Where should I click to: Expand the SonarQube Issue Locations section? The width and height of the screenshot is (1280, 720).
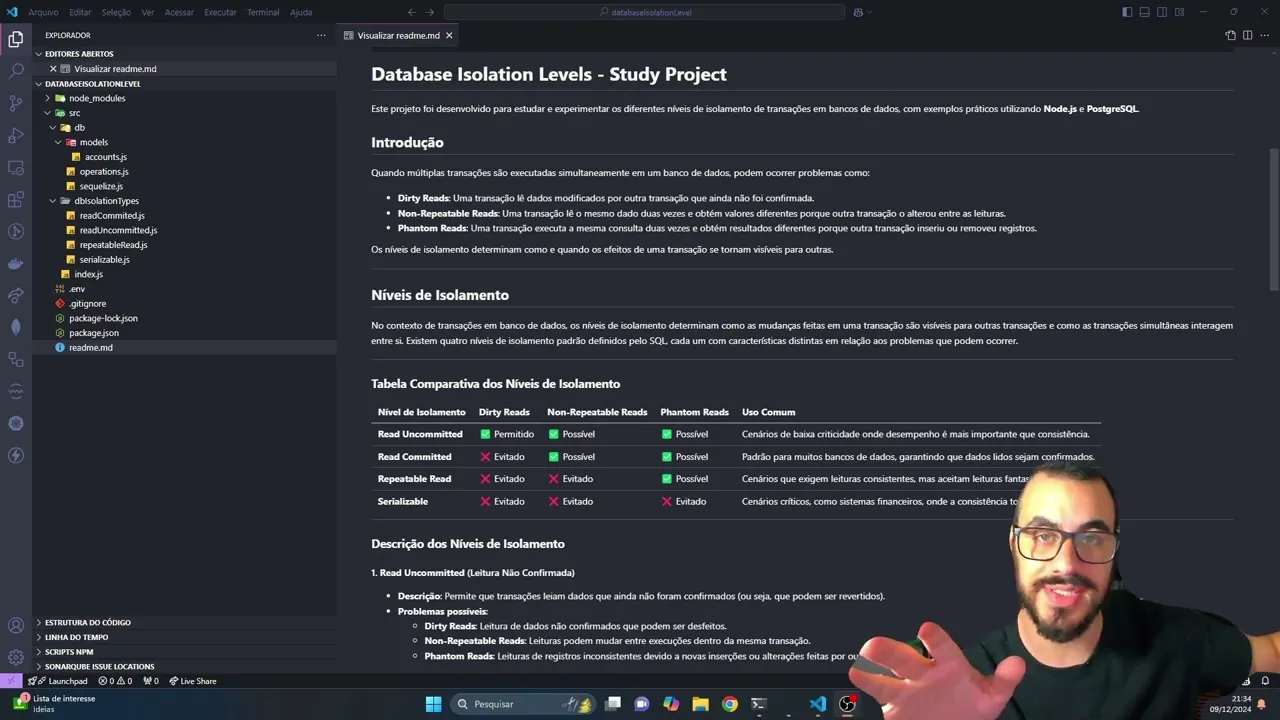pos(185,666)
